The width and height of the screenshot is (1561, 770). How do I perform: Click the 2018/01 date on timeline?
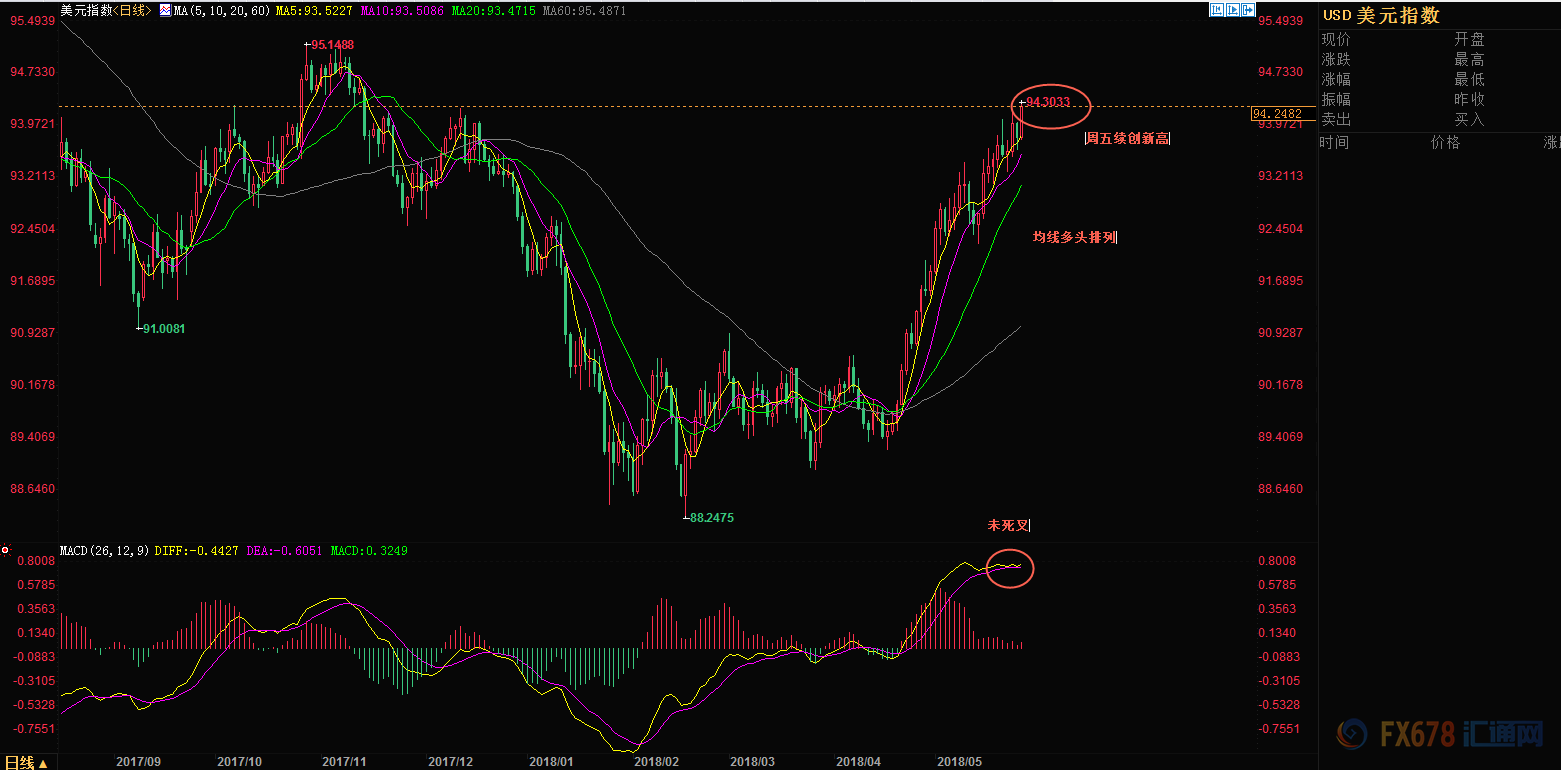coord(551,762)
